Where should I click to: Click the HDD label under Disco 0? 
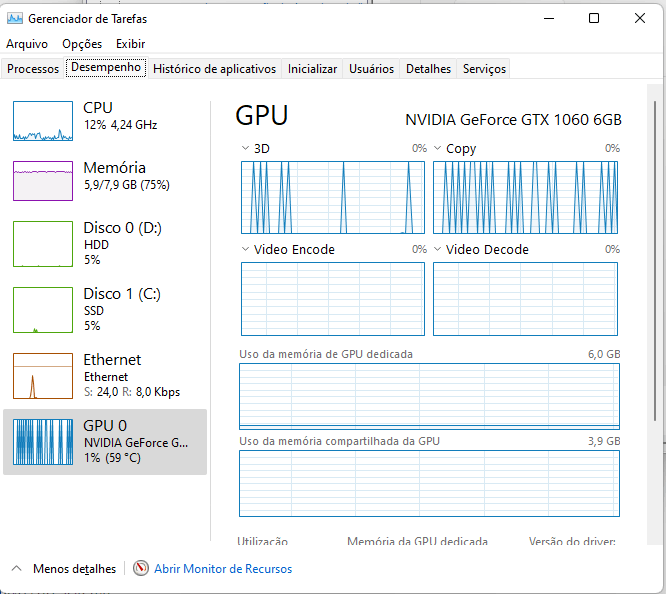pos(96,245)
